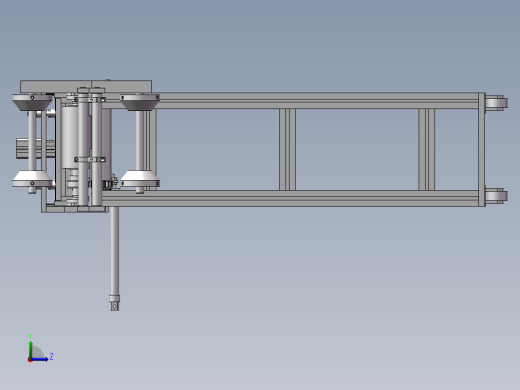This screenshot has height=390, width=520.
Task: Click the green Y axis arrow
Action: tap(31, 349)
